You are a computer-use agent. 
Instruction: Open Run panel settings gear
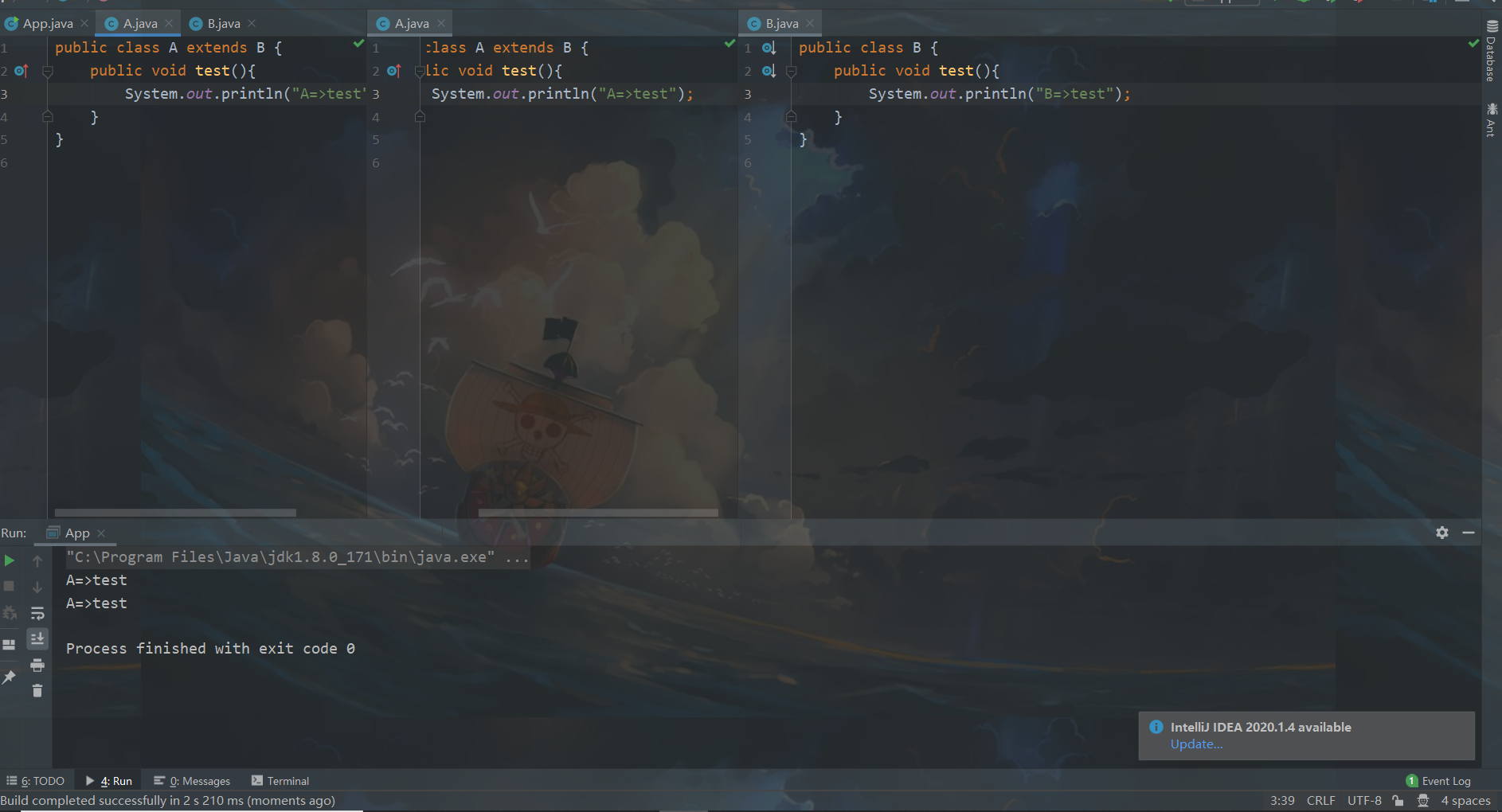1442,533
